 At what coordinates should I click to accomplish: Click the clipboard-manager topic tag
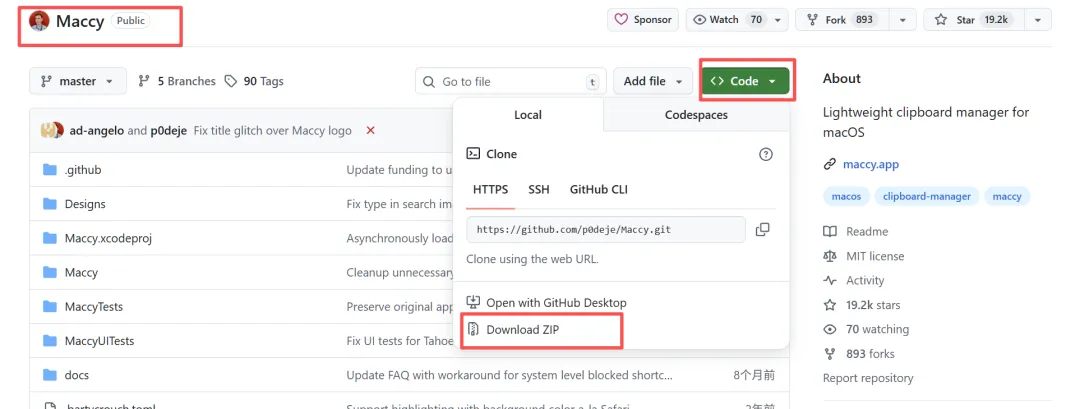(x=927, y=196)
